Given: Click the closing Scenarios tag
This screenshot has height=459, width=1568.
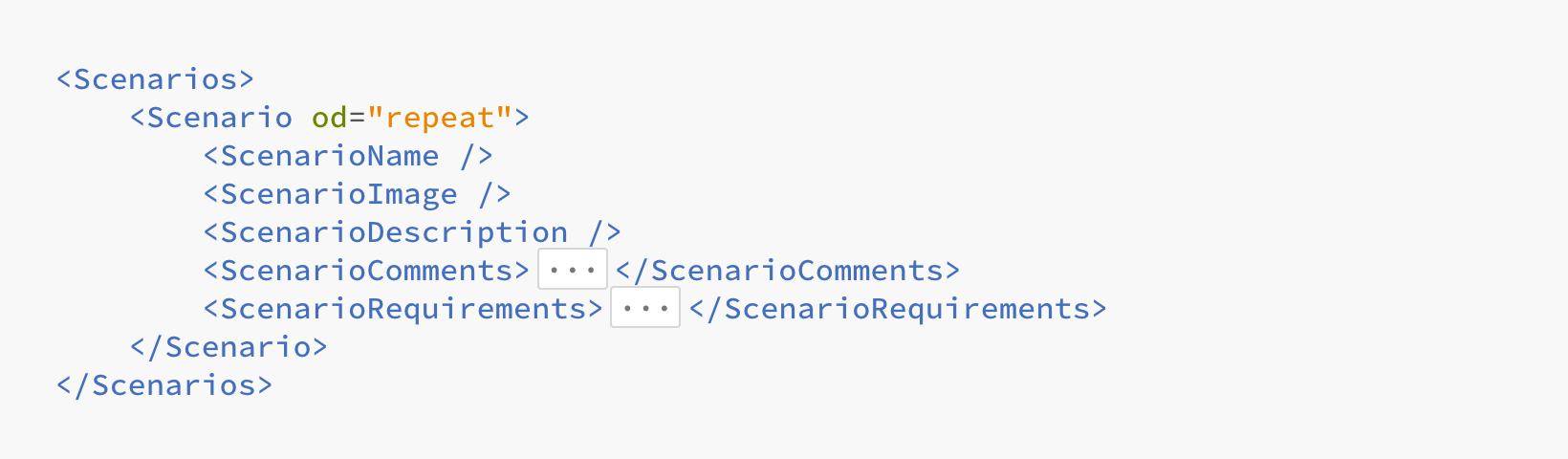Looking at the screenshot, I should [164, 384].
